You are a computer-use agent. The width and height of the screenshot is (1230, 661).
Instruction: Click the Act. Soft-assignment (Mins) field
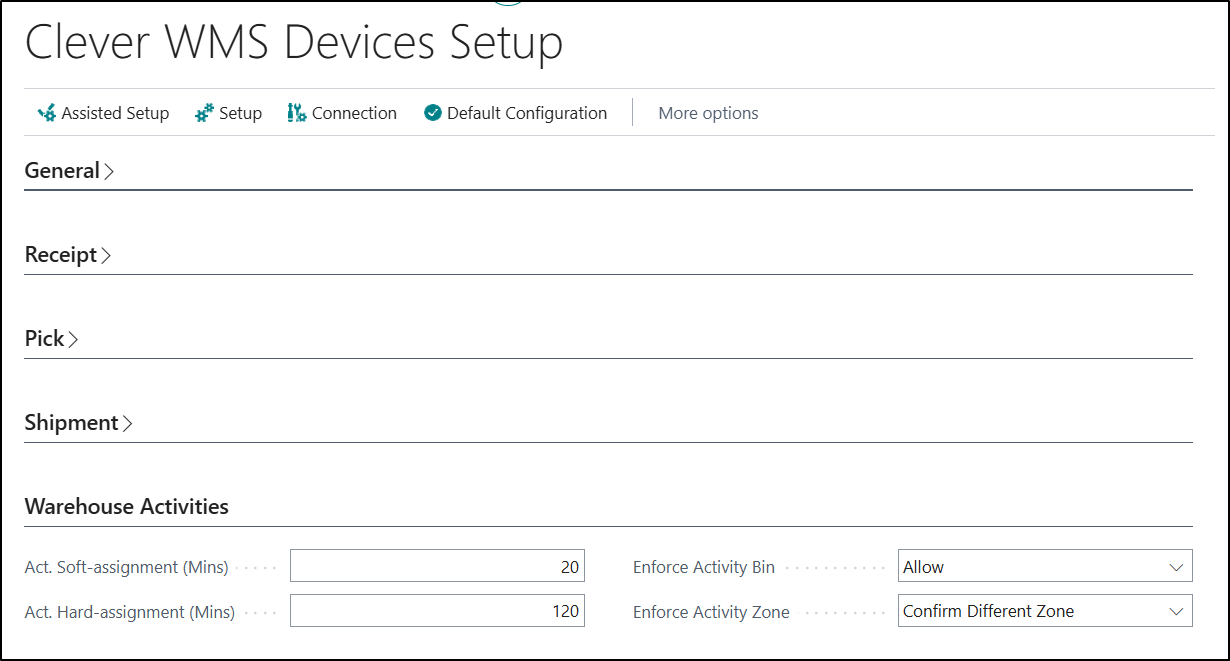(x=437, y=567)
